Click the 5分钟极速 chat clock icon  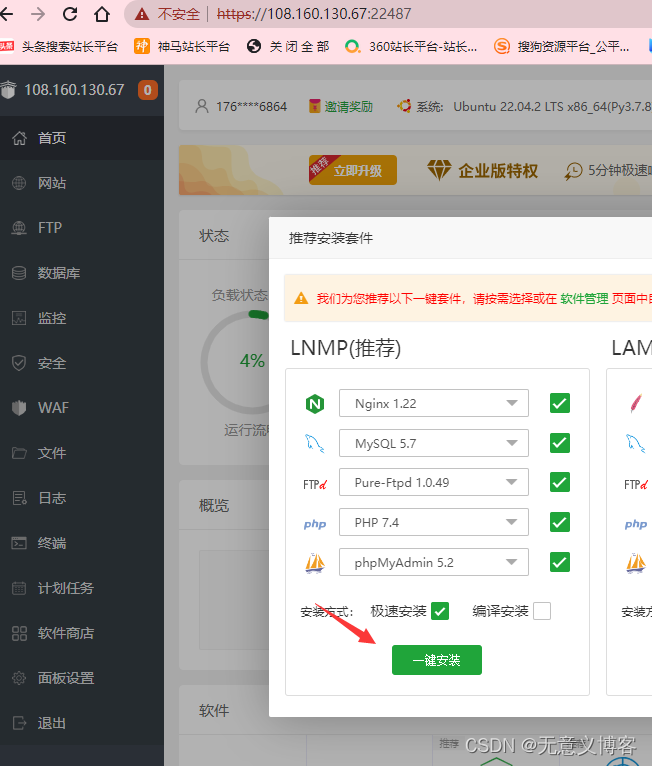pos(573,170)
